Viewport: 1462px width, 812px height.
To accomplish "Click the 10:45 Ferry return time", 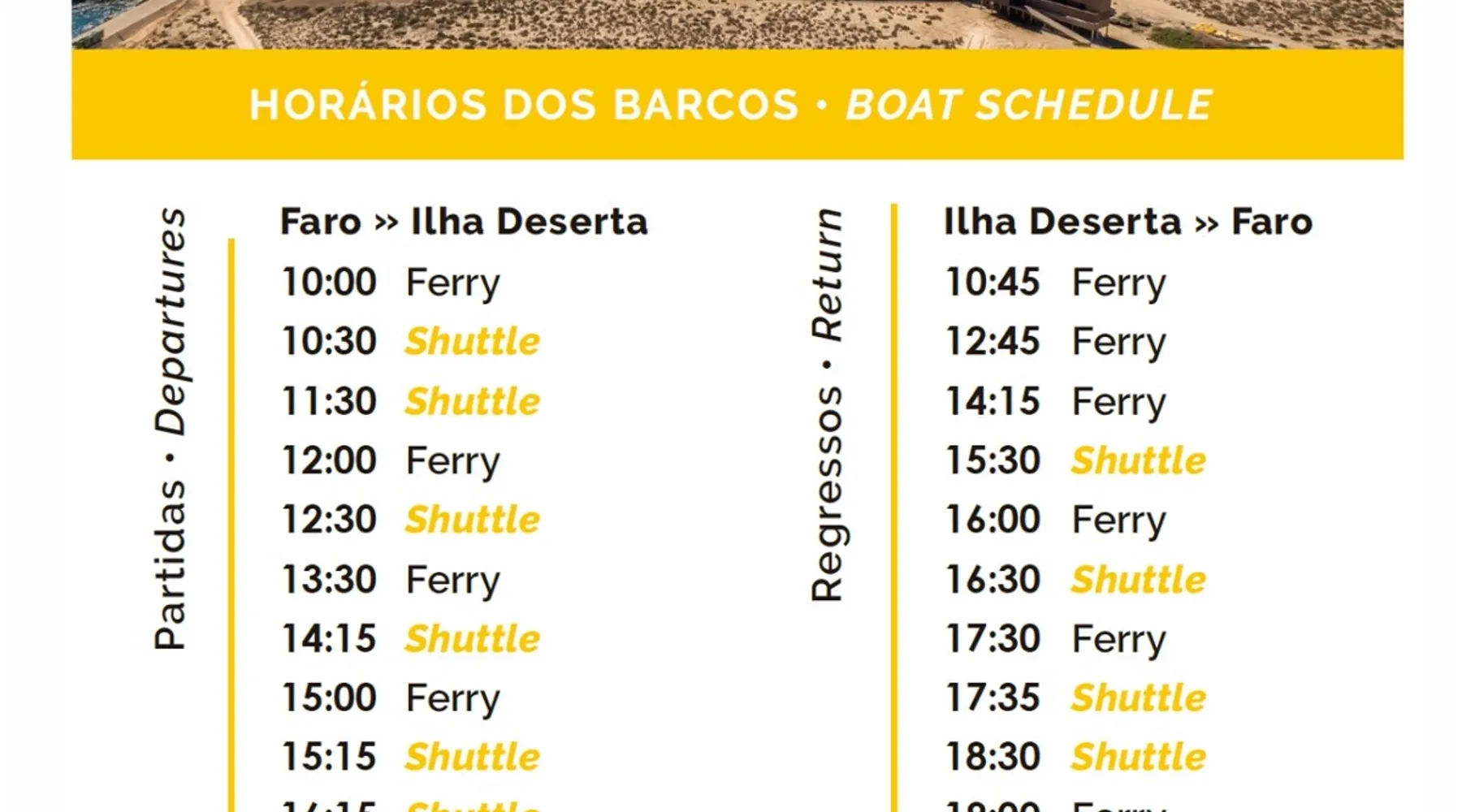I will coord(1054,283).
